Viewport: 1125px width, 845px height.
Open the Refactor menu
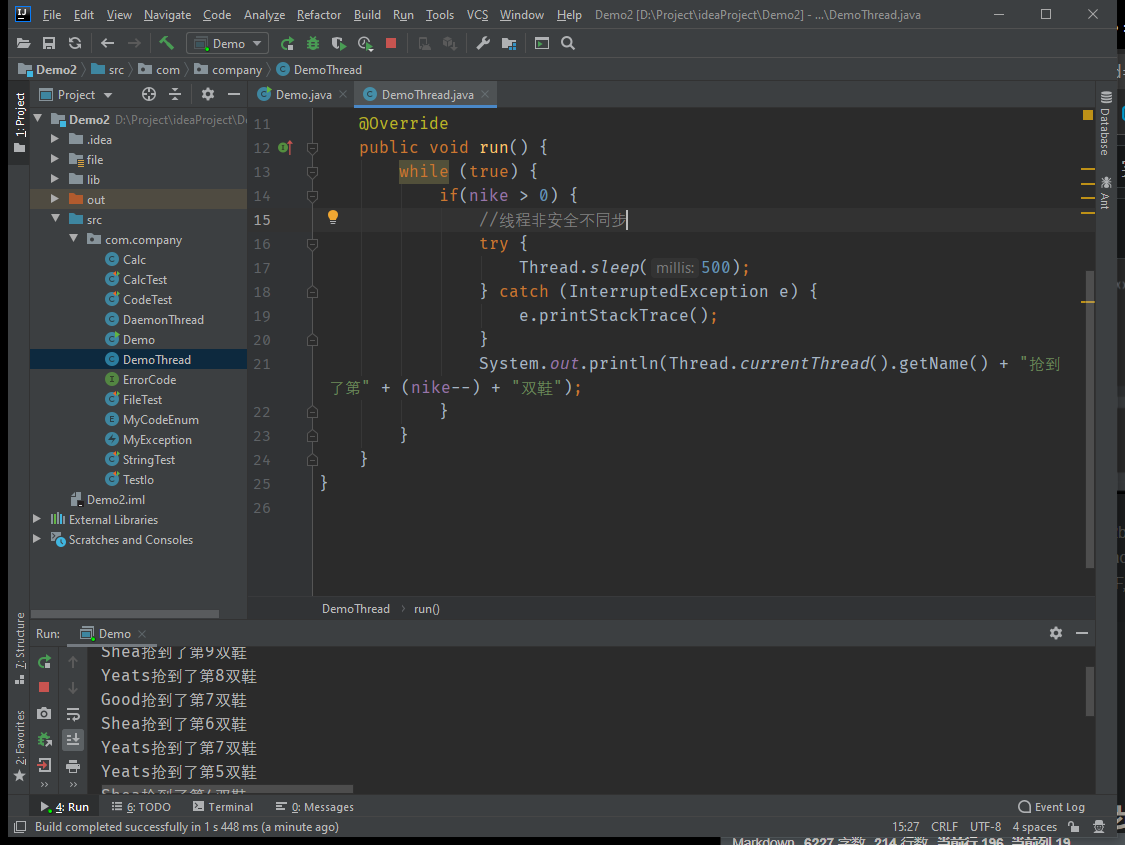tap(319, 15)
